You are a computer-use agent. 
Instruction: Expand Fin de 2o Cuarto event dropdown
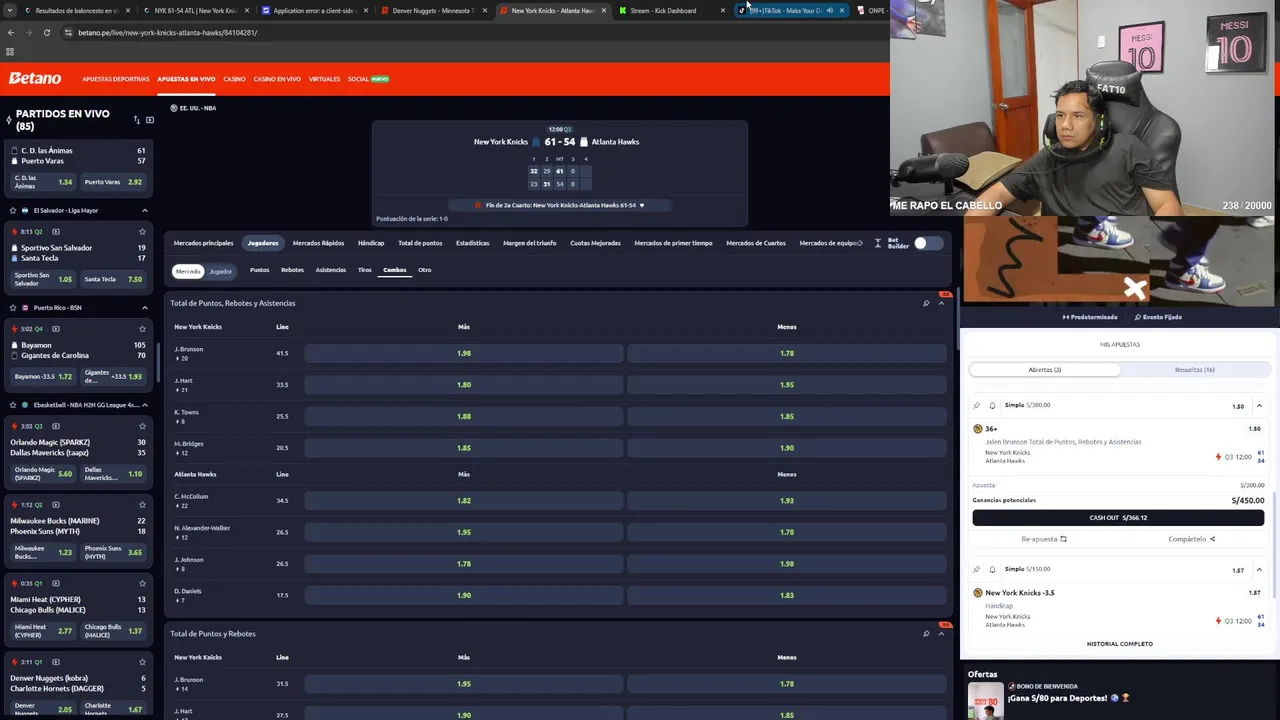[x=641, y=205]
